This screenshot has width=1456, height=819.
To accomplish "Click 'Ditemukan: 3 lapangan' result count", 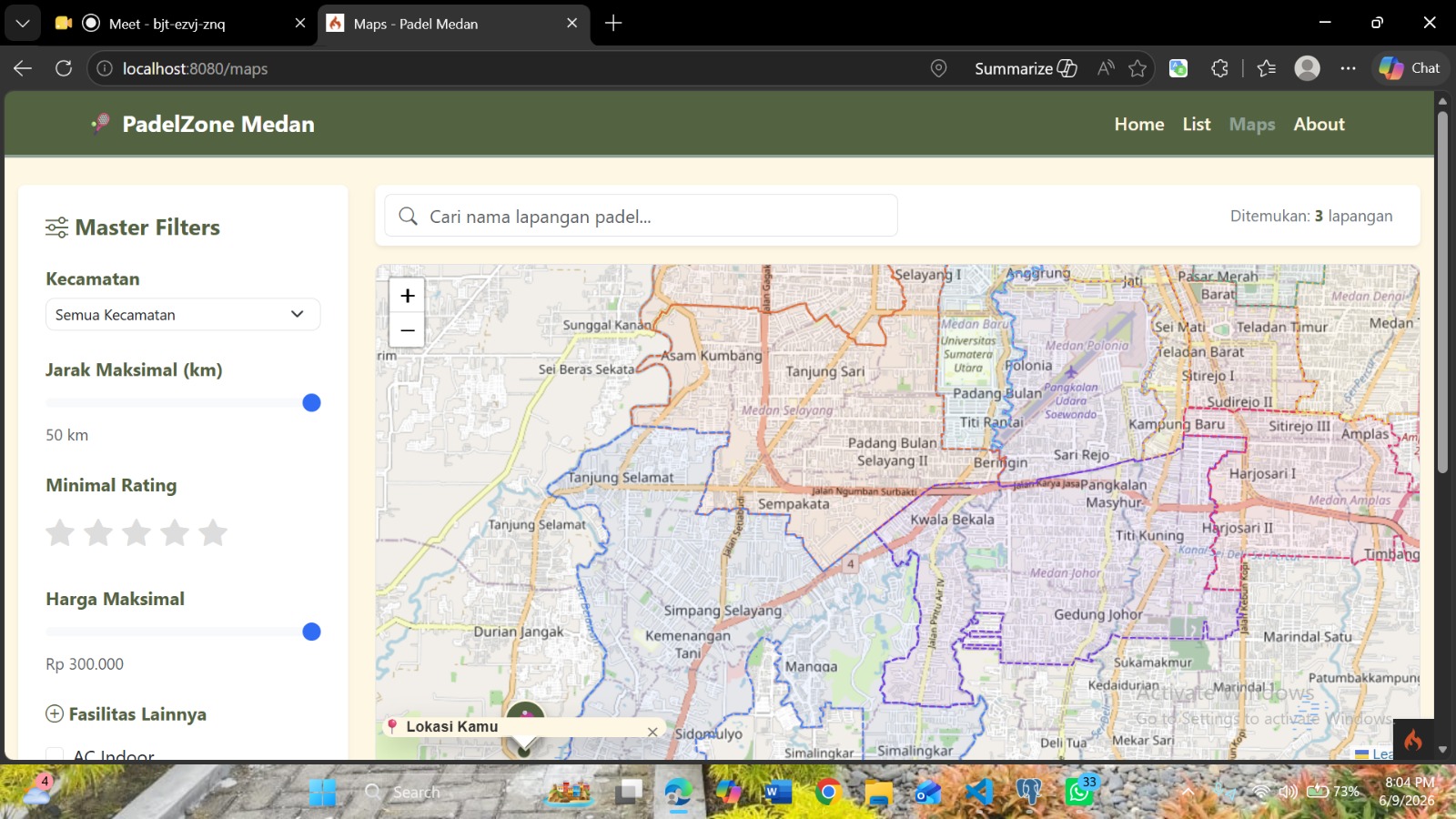I will 1311,216.
